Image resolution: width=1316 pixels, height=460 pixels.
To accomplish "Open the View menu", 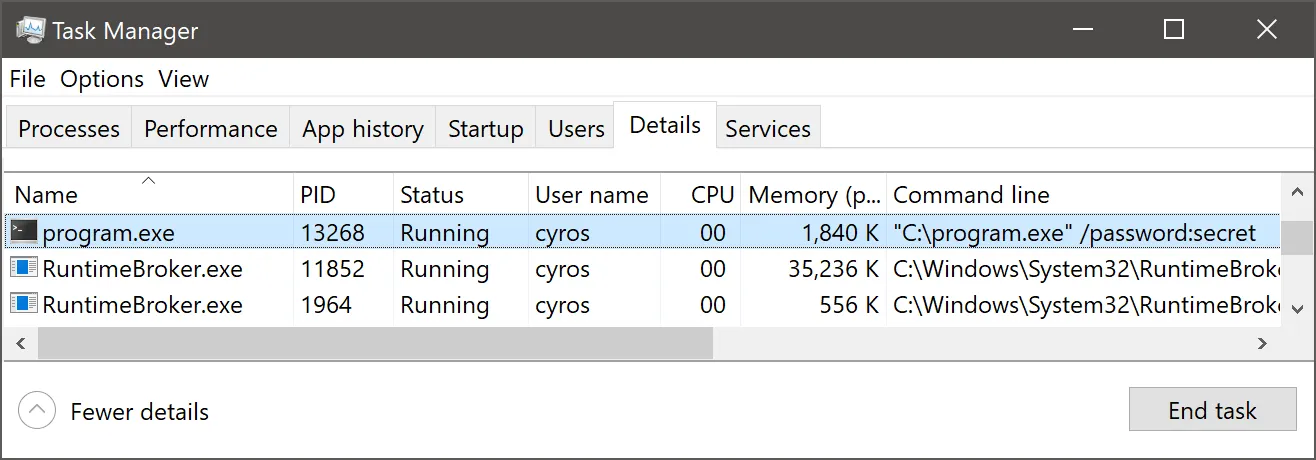I will [184, 79].
